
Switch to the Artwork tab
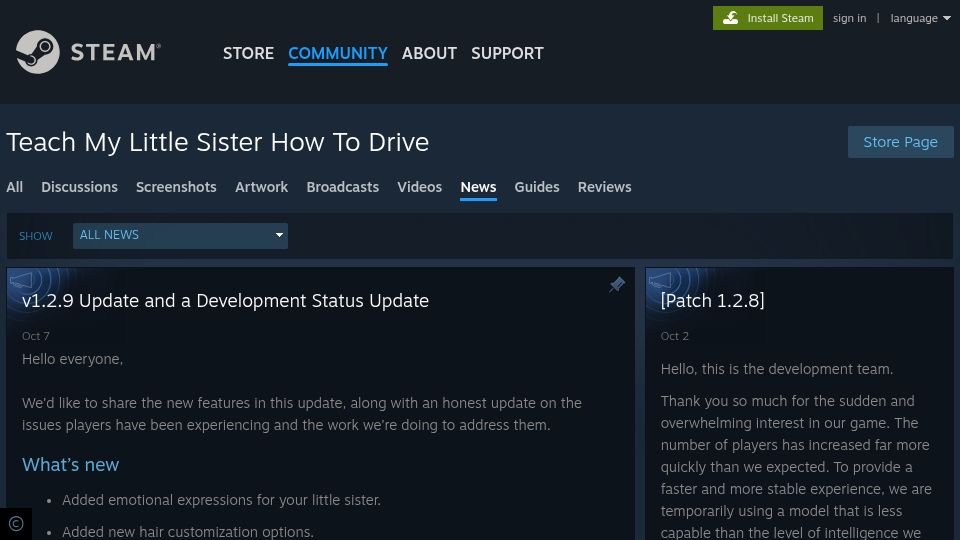(261, 187)
